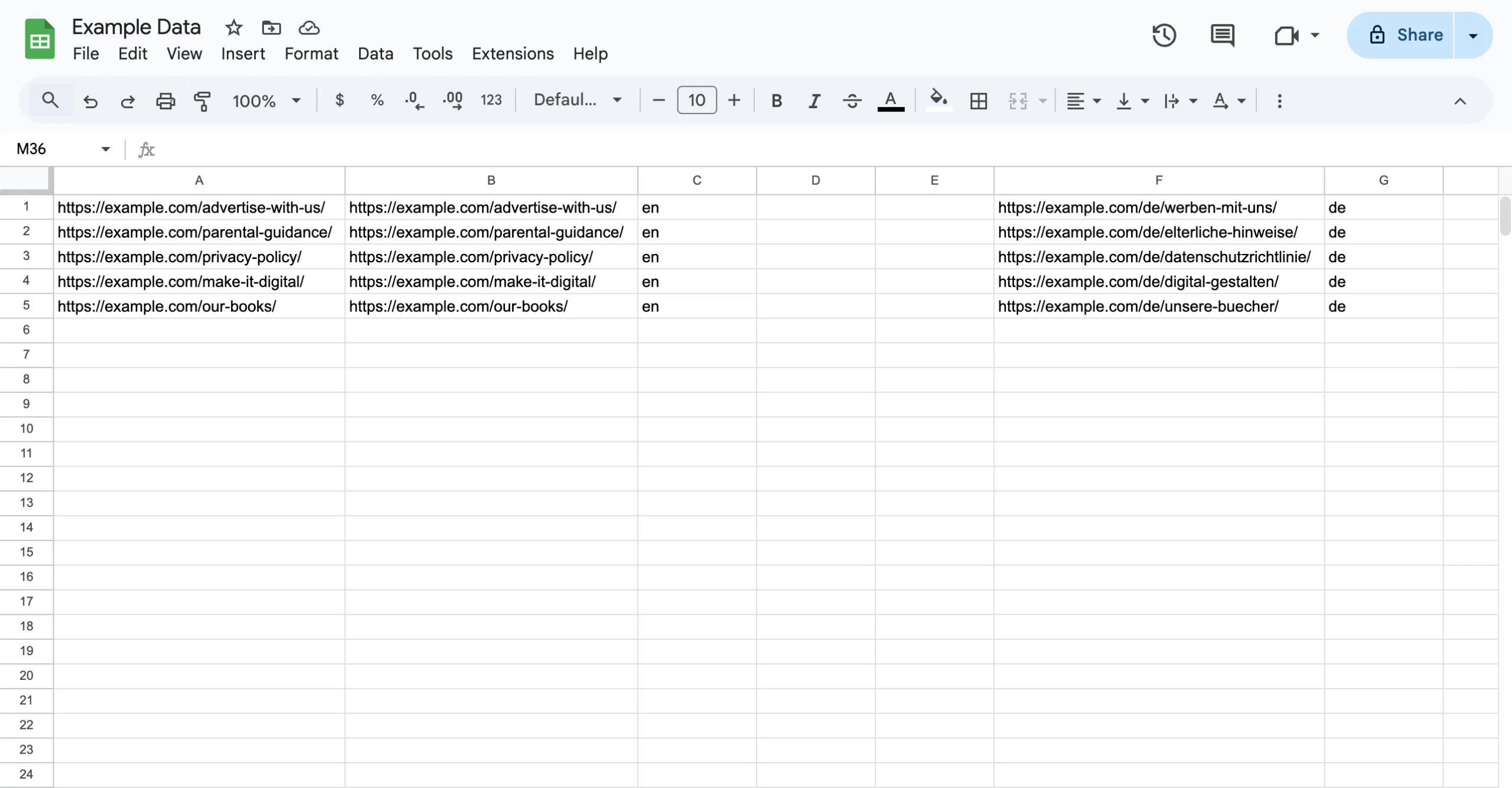Screen dimensions: 1512x788
Task: Open the borders tool
Action: coord(978,100)
